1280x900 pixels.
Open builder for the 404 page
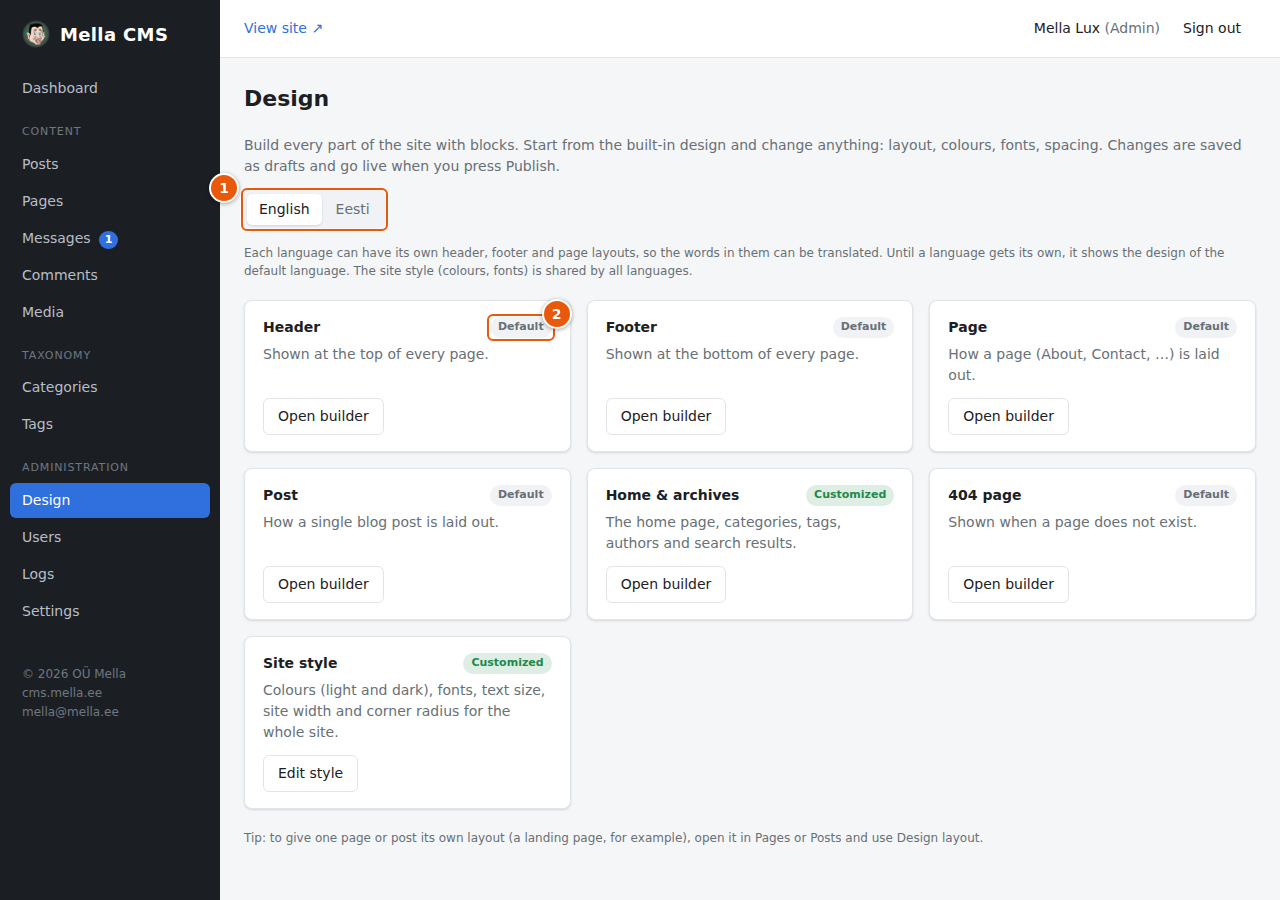(1008, 584)
